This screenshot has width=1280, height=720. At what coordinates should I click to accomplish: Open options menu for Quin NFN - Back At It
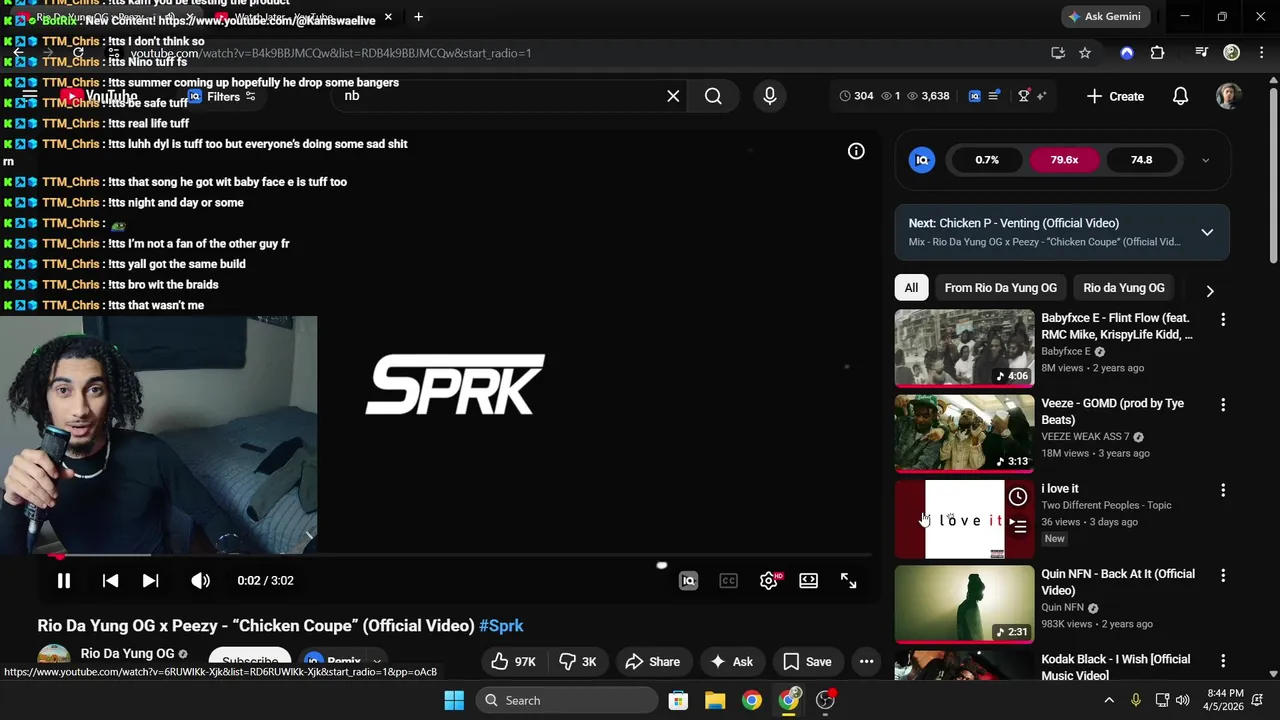[x=1222, y=576]
